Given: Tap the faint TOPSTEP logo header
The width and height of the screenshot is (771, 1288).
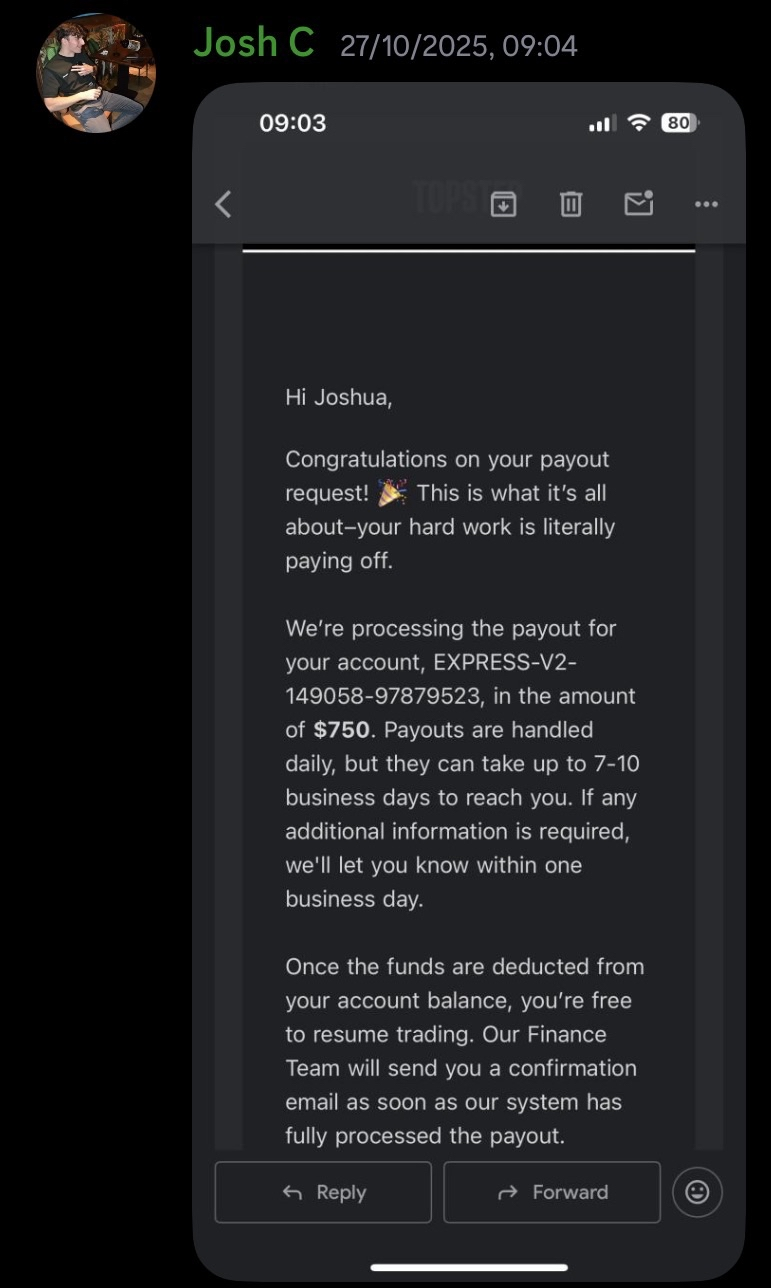Looking at the screenshot, I should (x=452, y=198).
